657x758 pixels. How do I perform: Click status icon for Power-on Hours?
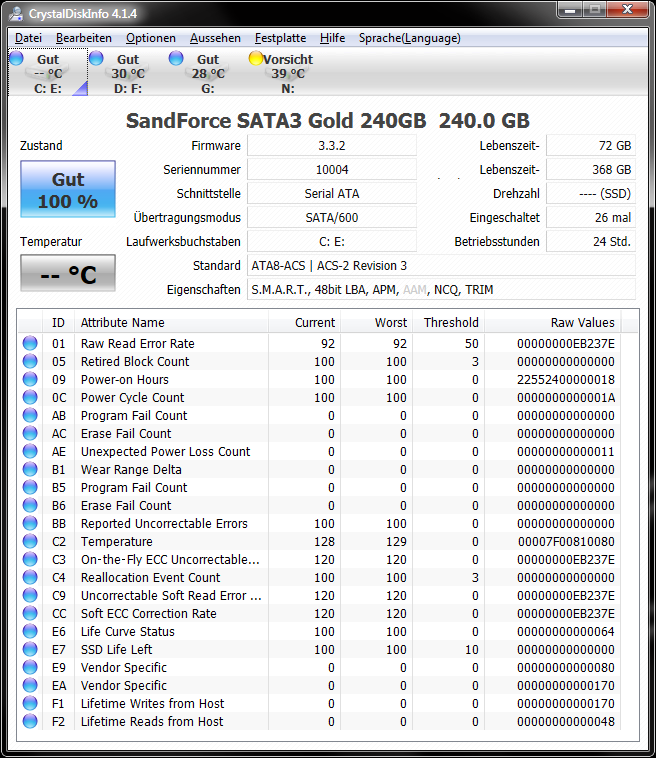tap(30, 379)
